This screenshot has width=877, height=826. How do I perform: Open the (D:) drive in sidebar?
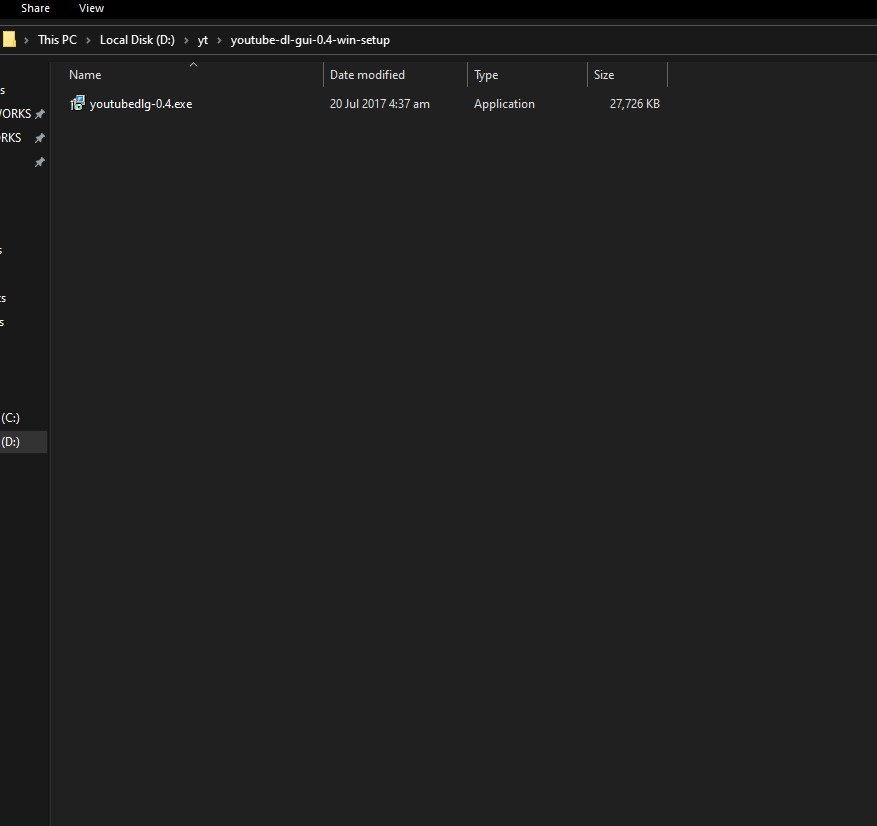[x=11, y=442]
